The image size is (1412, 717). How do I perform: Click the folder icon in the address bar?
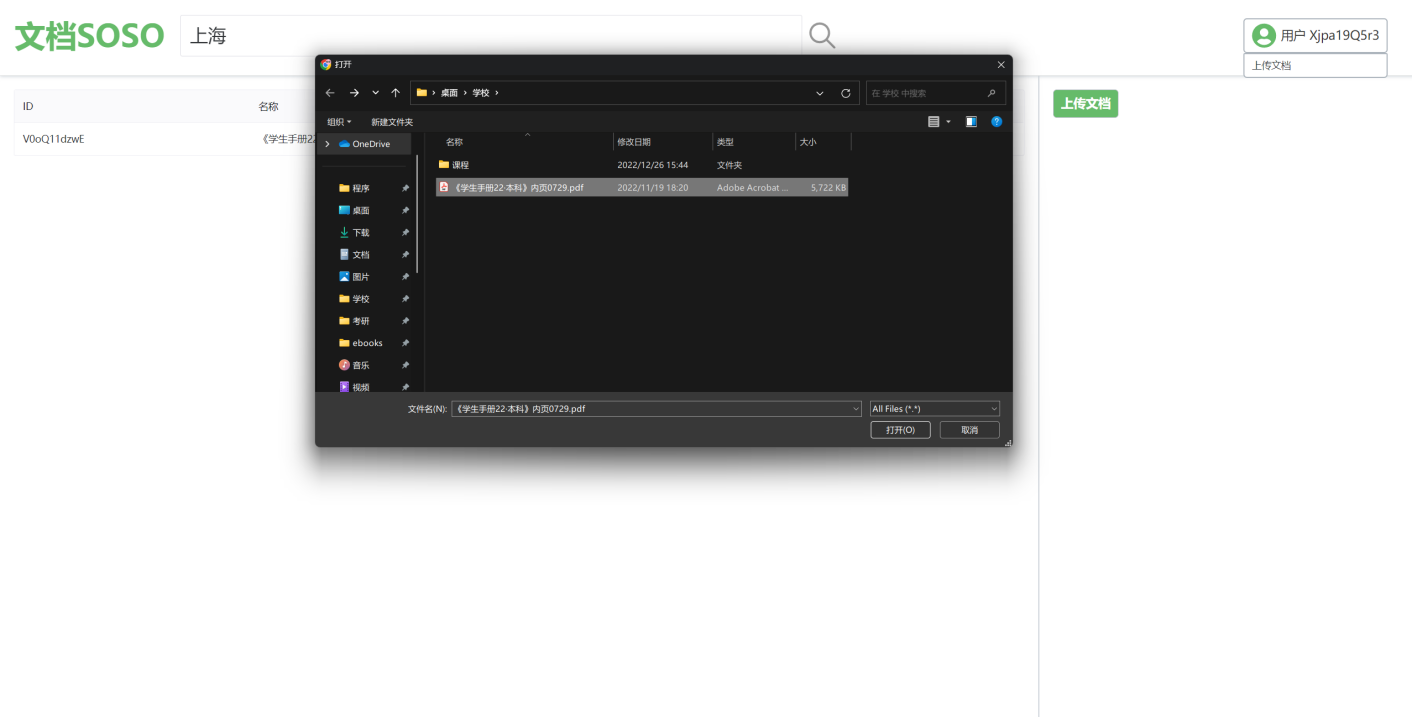point(422,93)
